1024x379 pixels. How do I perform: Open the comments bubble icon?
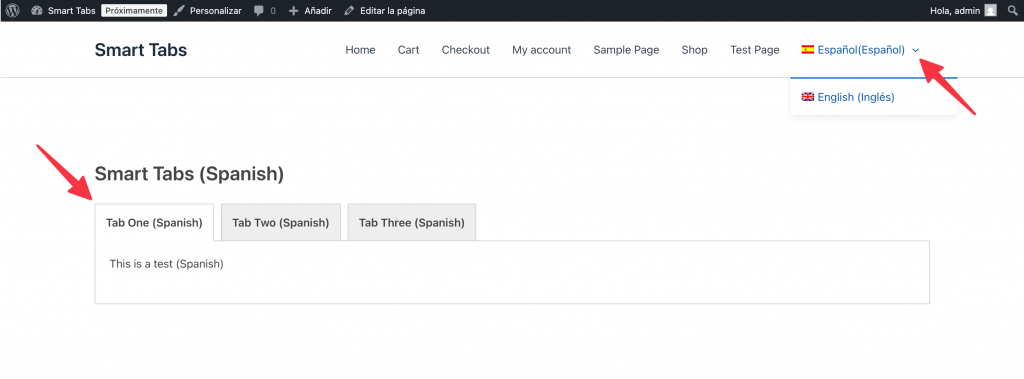[x=259, y=11]
